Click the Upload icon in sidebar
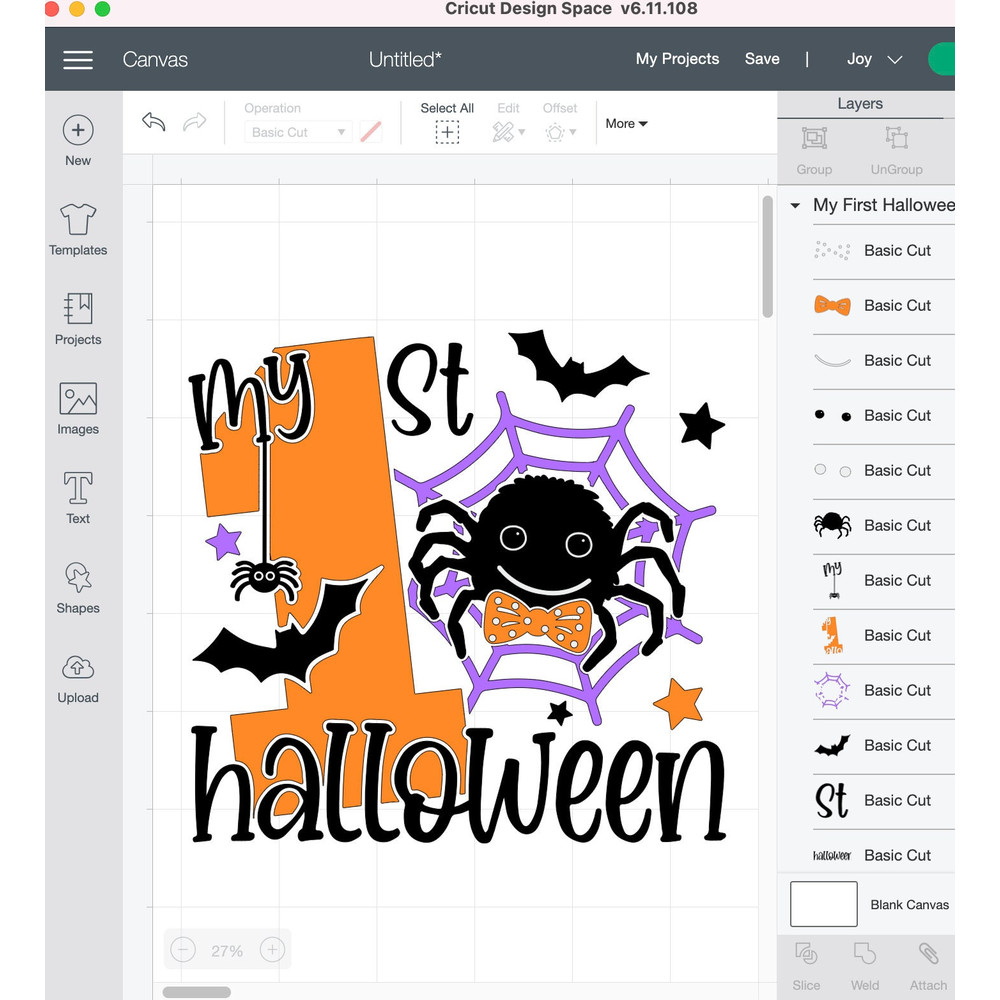Viewport: 1000px width, 1000px height. tap(78, 678)
